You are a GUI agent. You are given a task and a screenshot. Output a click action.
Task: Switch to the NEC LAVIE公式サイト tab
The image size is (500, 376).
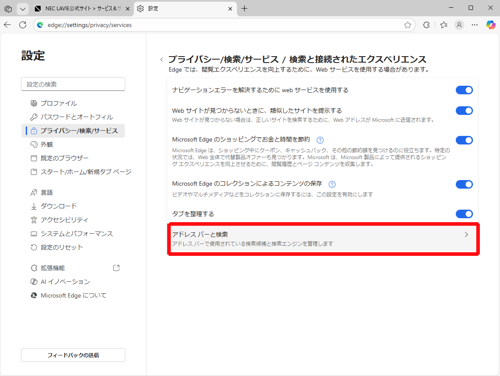click(83, 9)
